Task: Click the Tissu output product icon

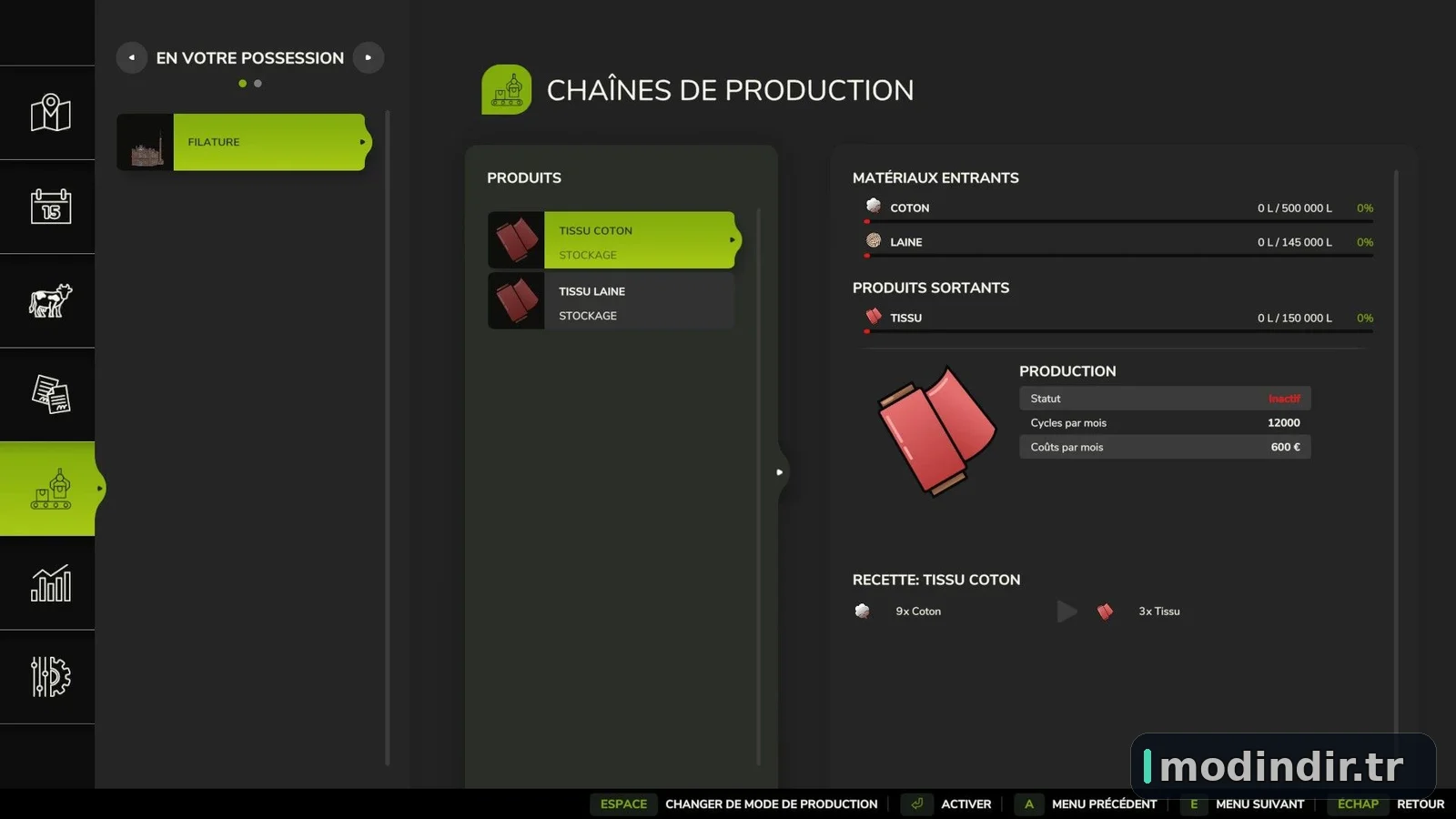Action: click(874, 317)
